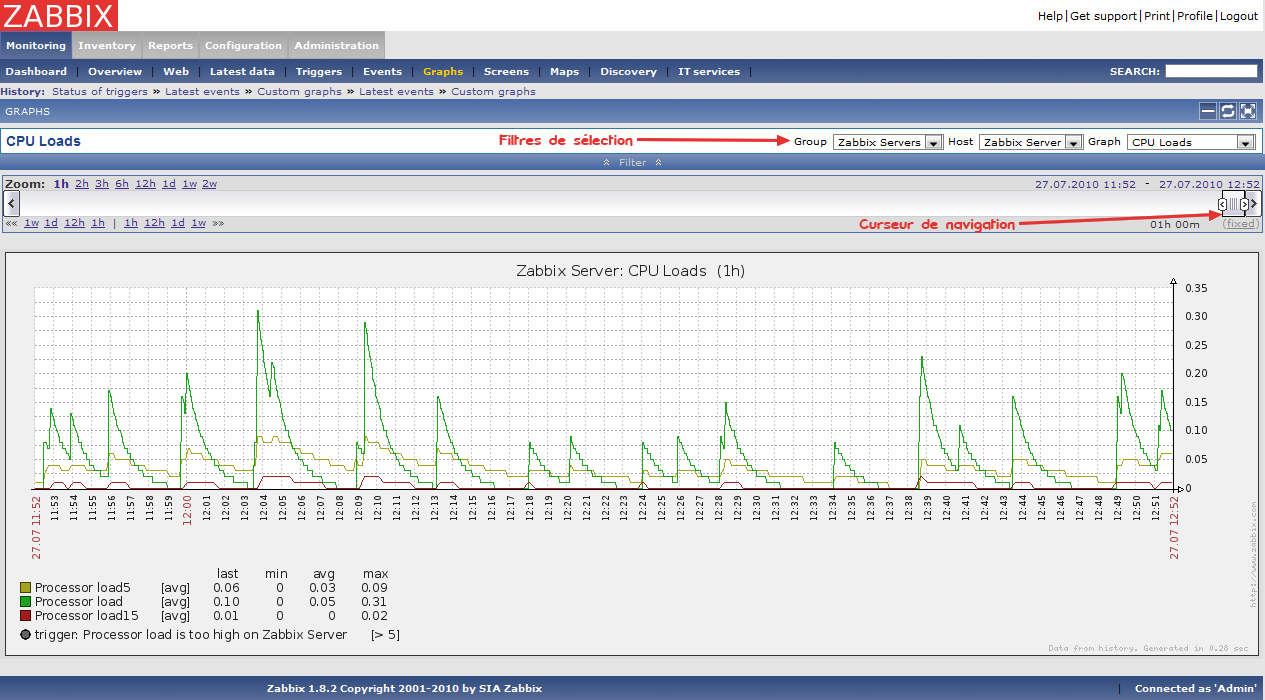Click the Logout link
Viewport: 1265px width, 700px height.
tap(1238, 16)
